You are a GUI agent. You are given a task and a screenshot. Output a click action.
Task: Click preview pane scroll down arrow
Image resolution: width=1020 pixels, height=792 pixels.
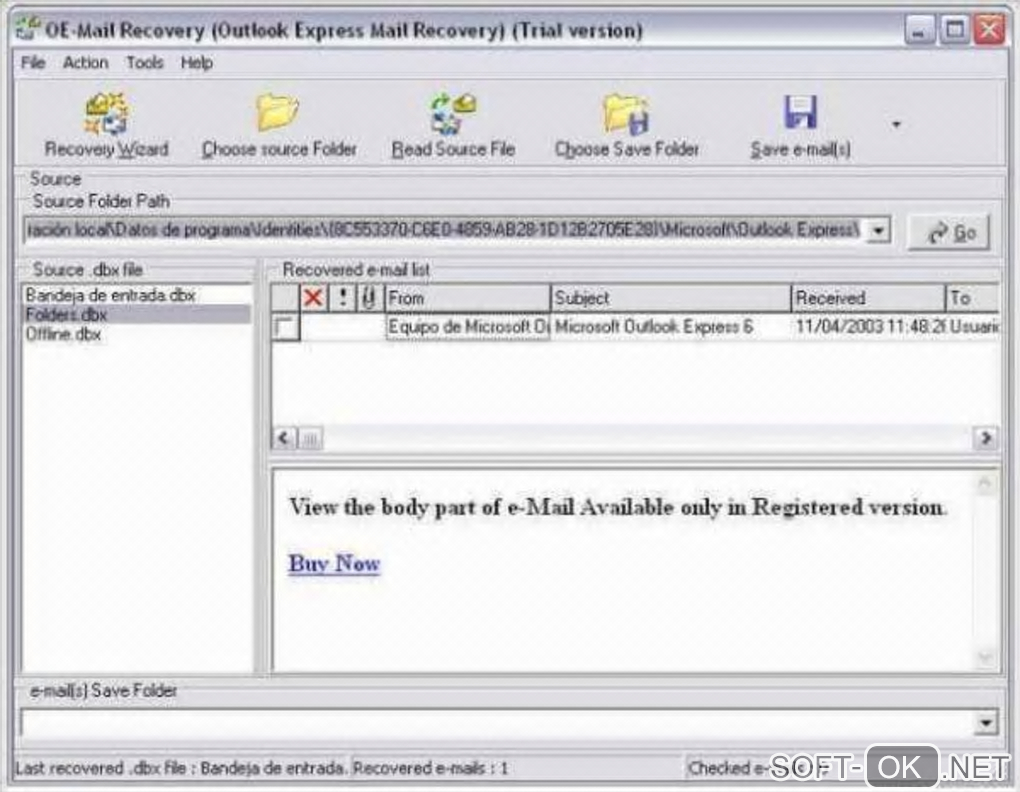coord(985,658)
